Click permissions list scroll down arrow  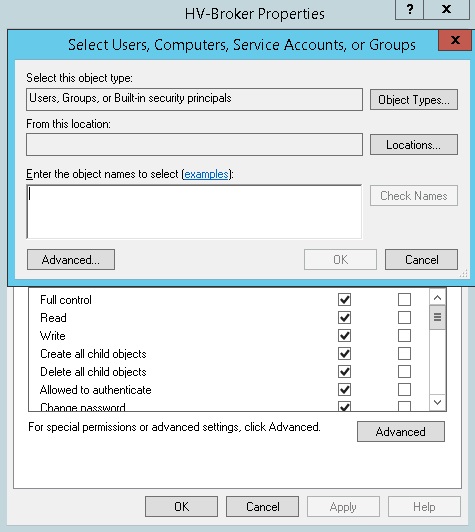[437, 402]
